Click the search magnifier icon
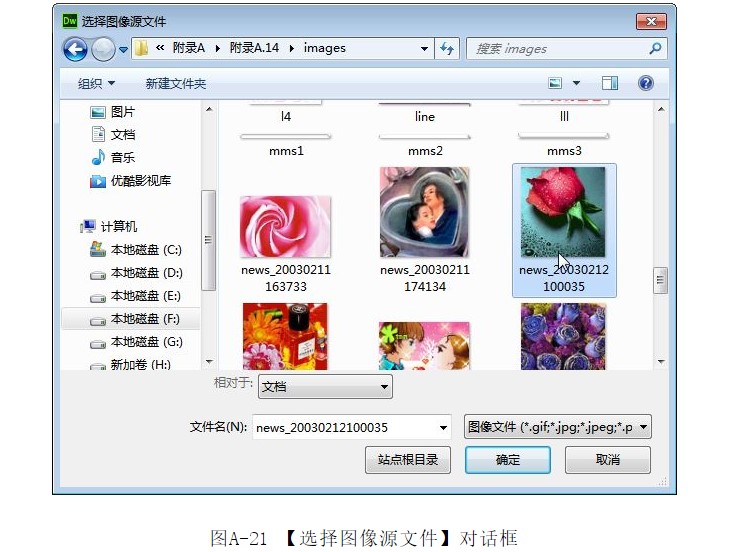Screen dimensions: 748x552 655,48
